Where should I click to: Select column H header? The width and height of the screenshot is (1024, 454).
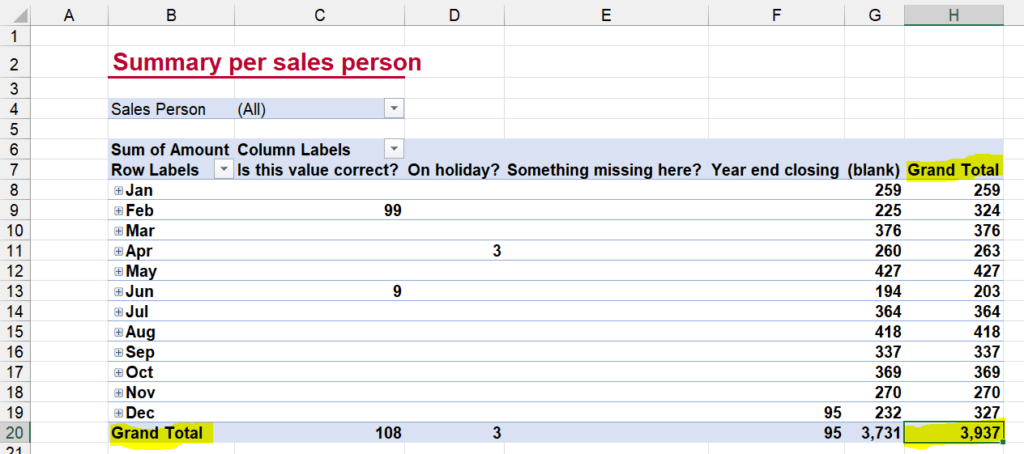(954, 15)
